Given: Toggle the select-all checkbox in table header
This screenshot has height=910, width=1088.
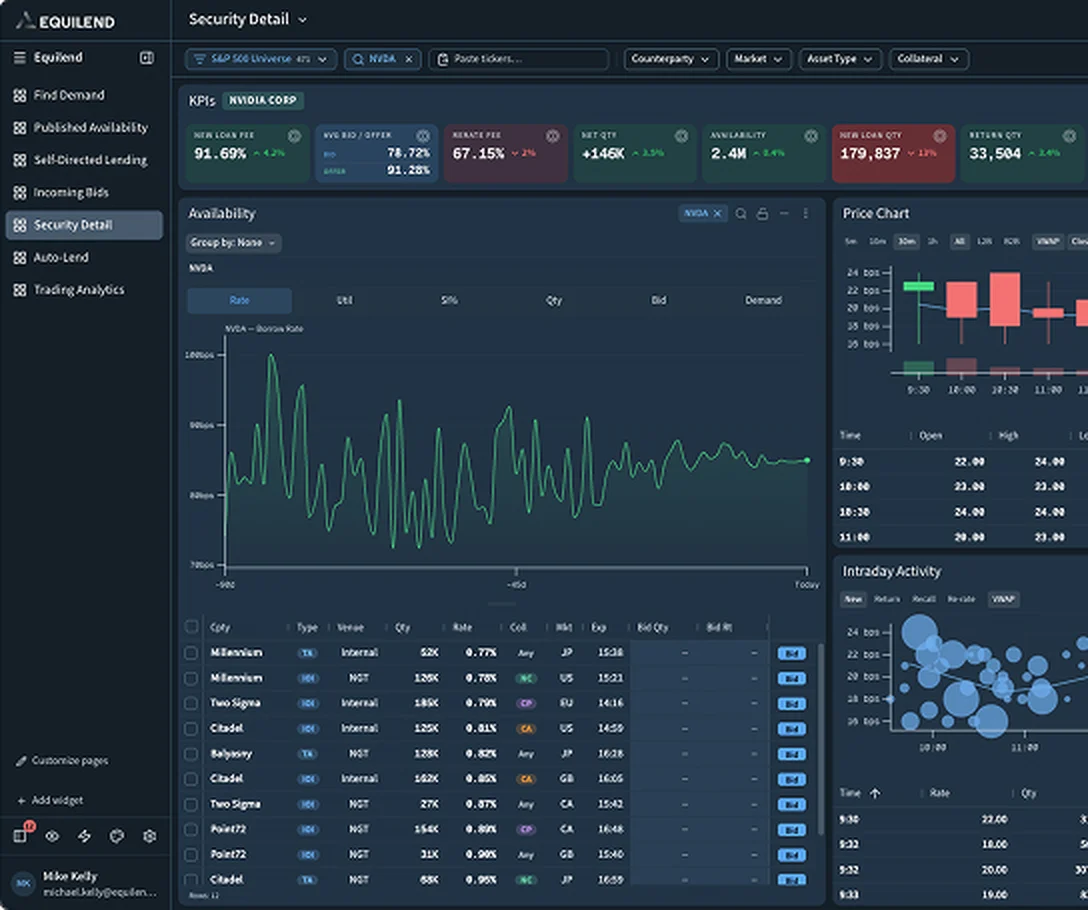Looking at the screenshot, I should coord(192,627).
